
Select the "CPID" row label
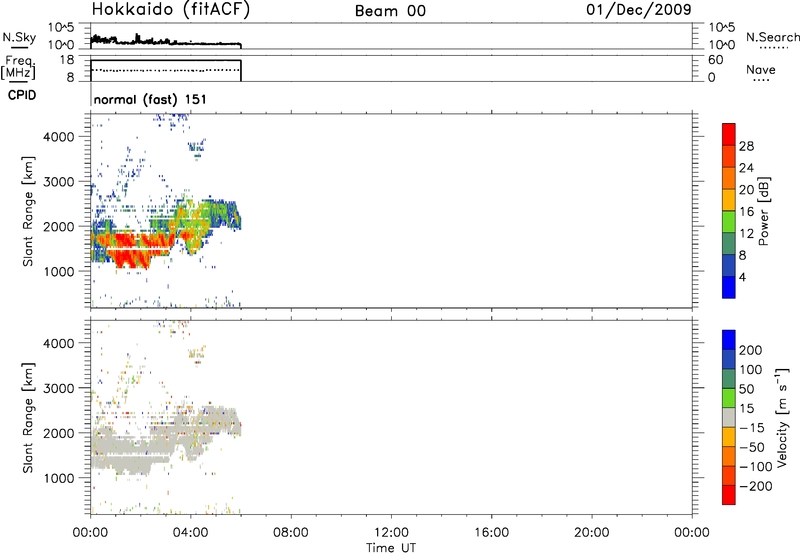(x=22, y=95)
